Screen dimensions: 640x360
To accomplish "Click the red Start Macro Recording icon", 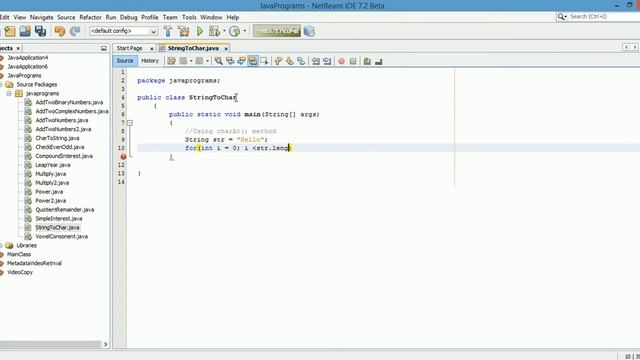I will pos(341,61).
